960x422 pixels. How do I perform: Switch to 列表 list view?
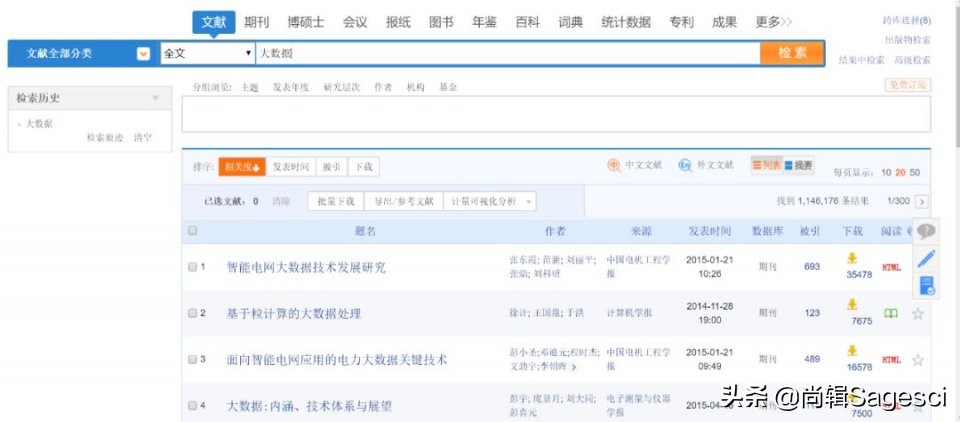tap(767, 165)
